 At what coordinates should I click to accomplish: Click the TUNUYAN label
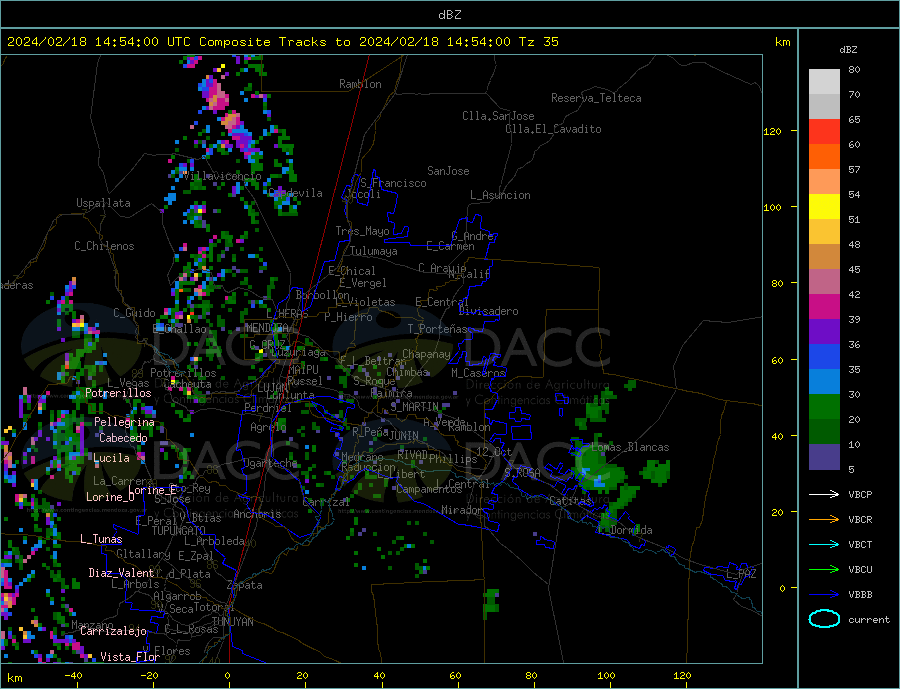point(232,622)
